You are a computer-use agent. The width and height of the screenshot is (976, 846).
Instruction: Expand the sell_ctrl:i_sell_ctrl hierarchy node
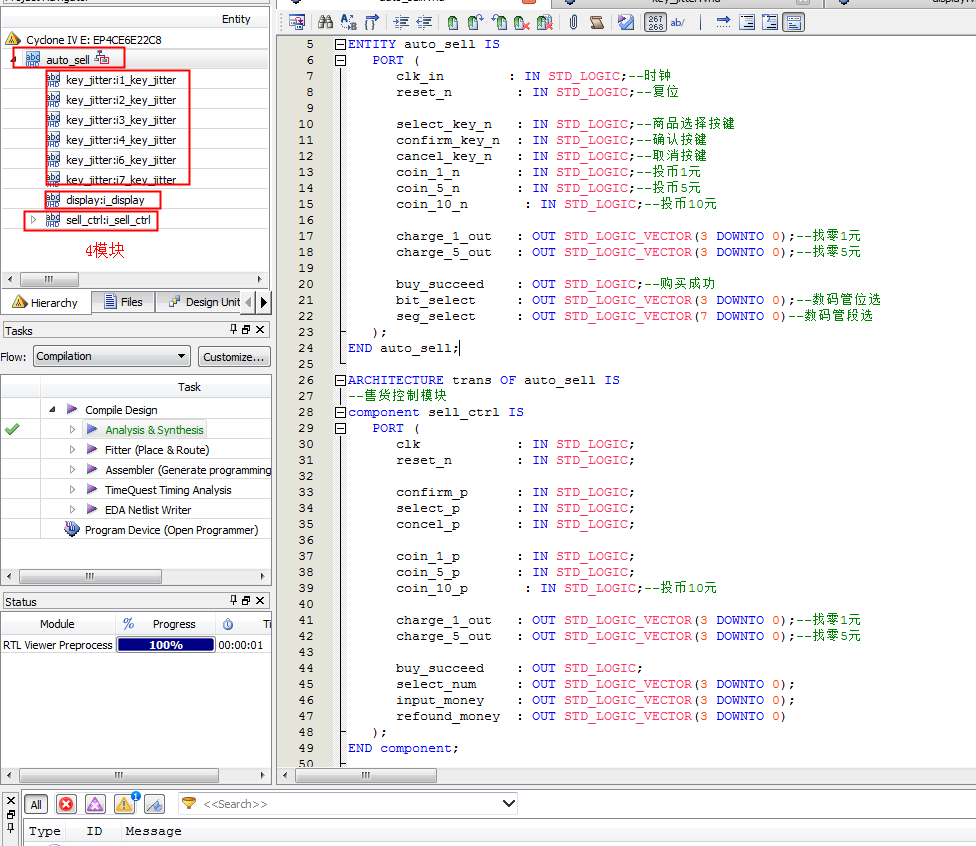pyautogui.click(x=33, y=220)
